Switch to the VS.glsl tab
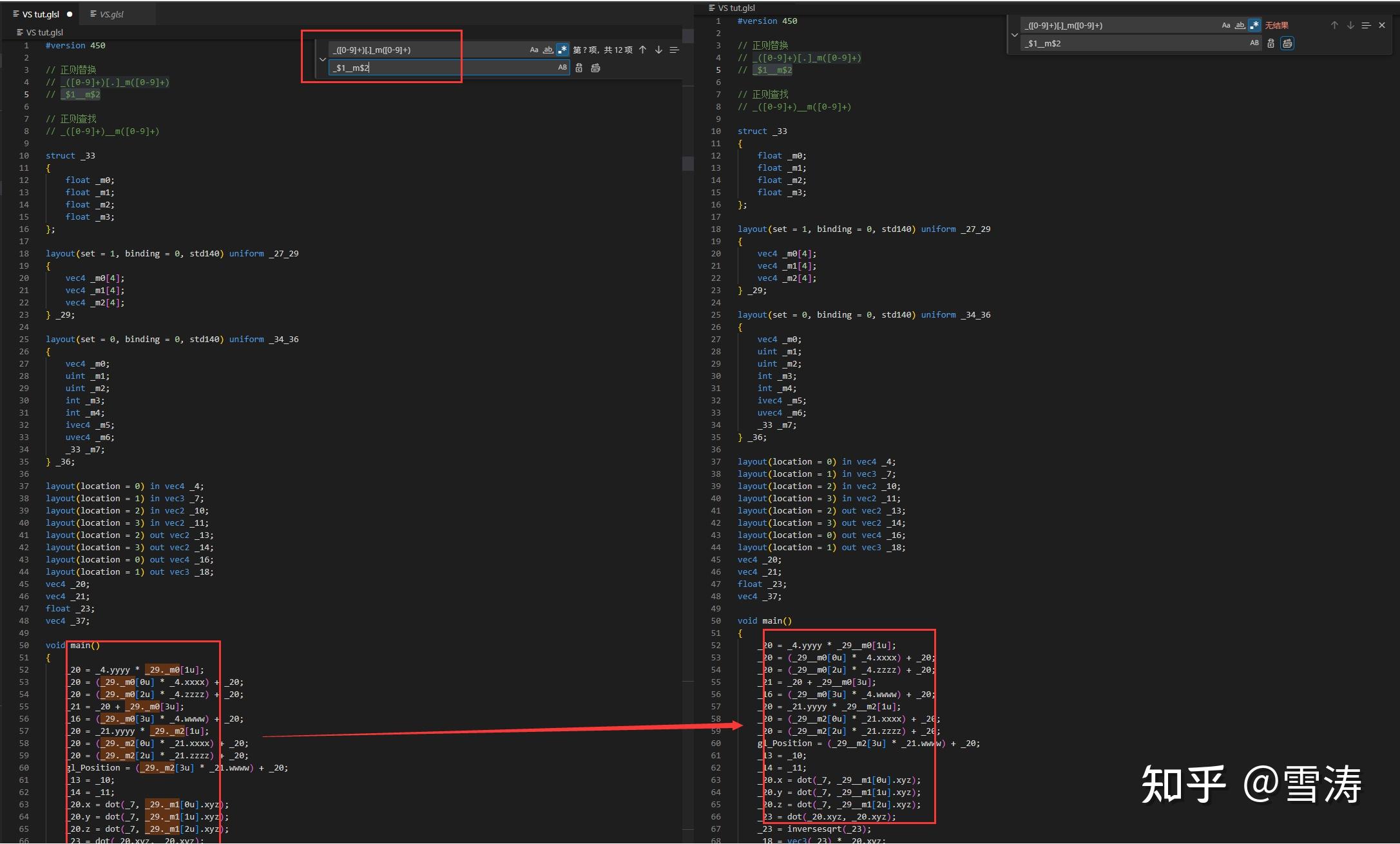Viewport: 1400px width, 844px height. (111, 14)
